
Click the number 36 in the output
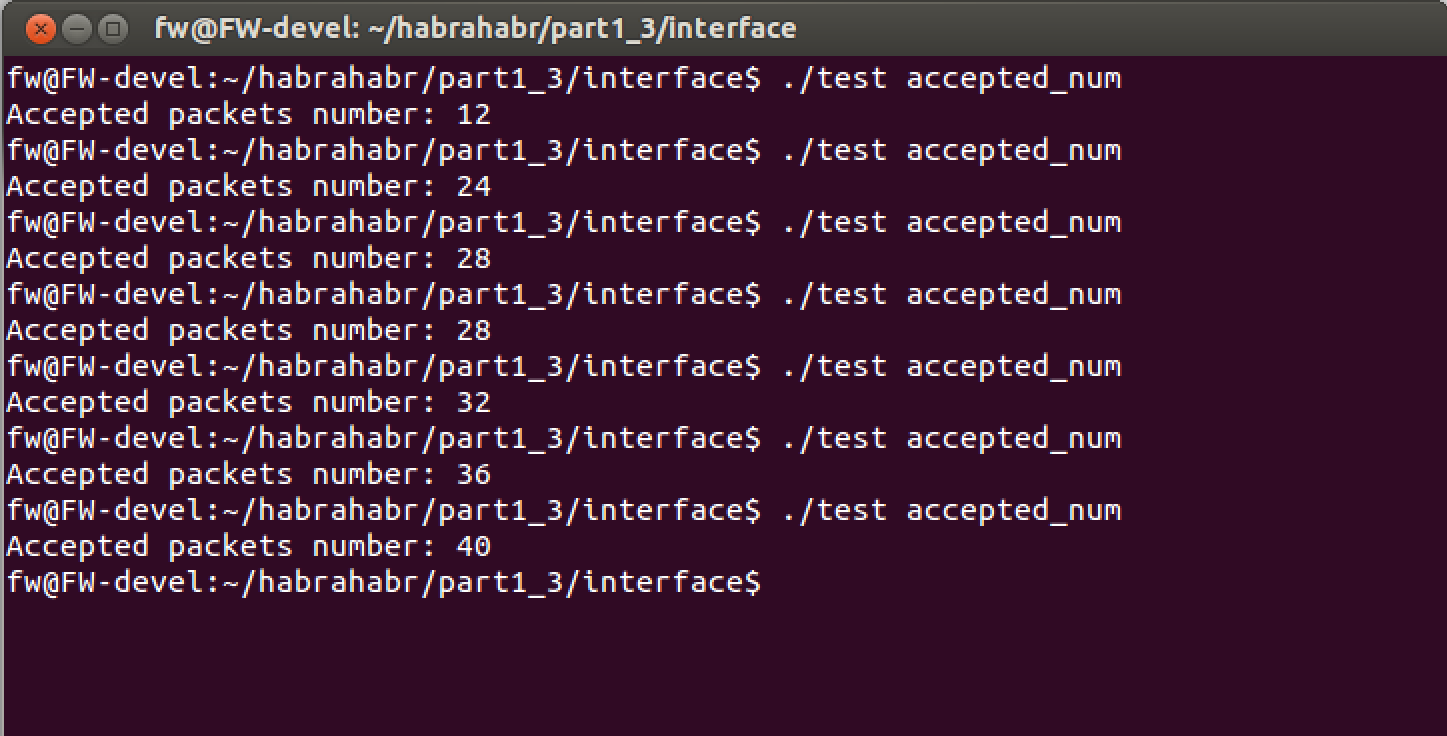473,475
